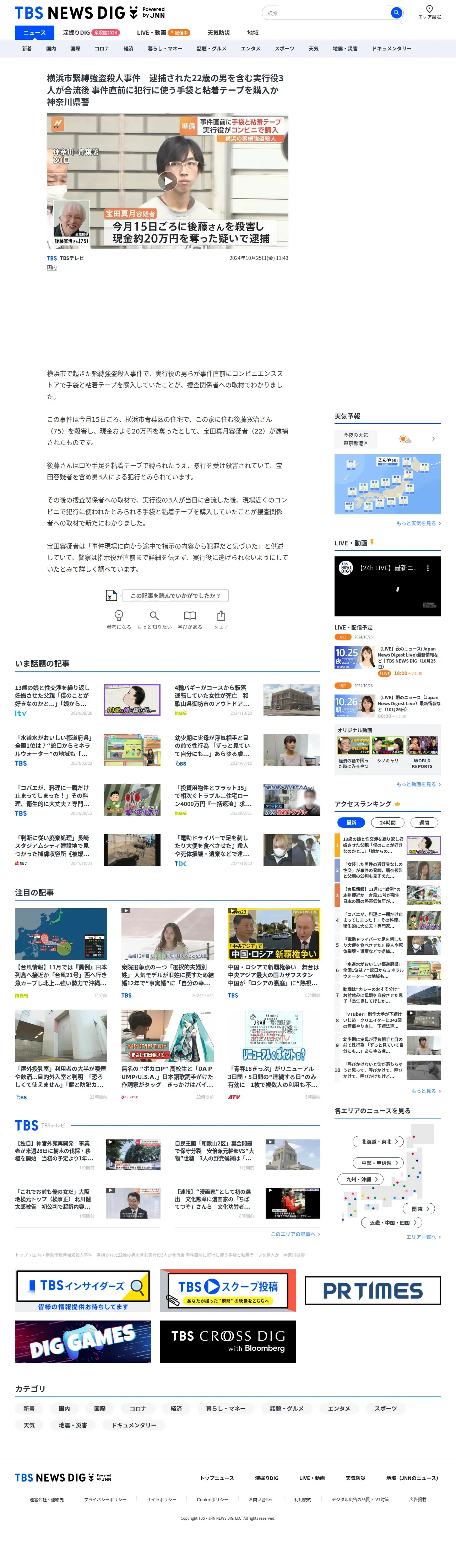Screen dimensions: 456x1568
Task: Open ドキュメンタリー in category navigation bar
Action: click(x=391, y=49)
